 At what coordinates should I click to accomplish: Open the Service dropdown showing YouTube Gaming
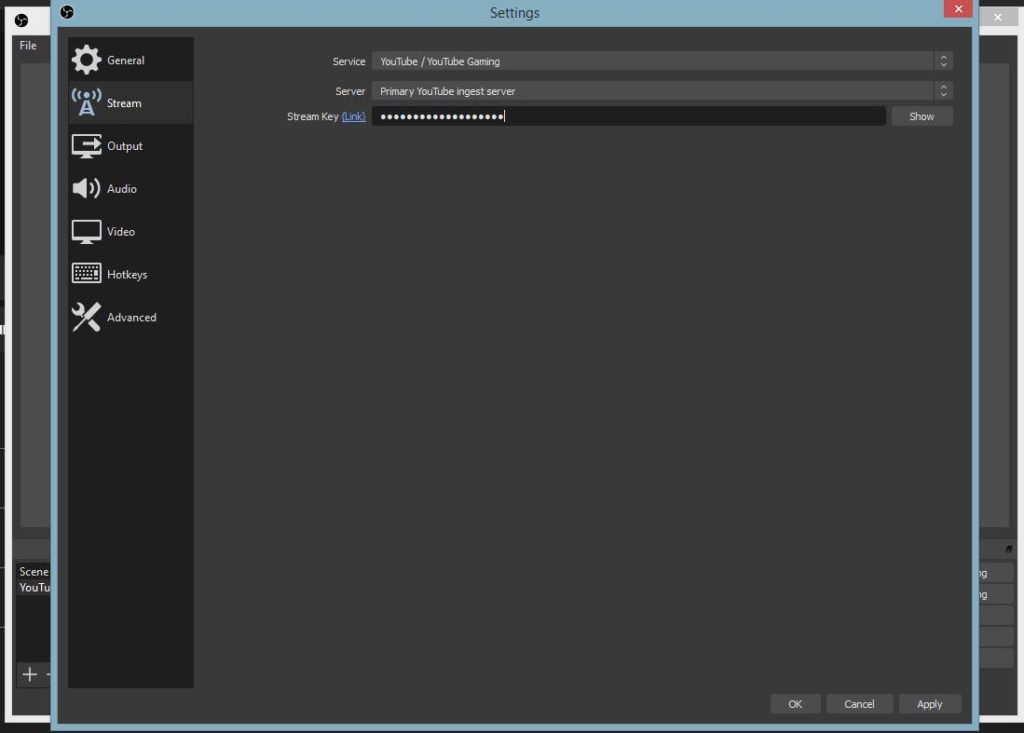pyautogui.click(x=662, y=61)
